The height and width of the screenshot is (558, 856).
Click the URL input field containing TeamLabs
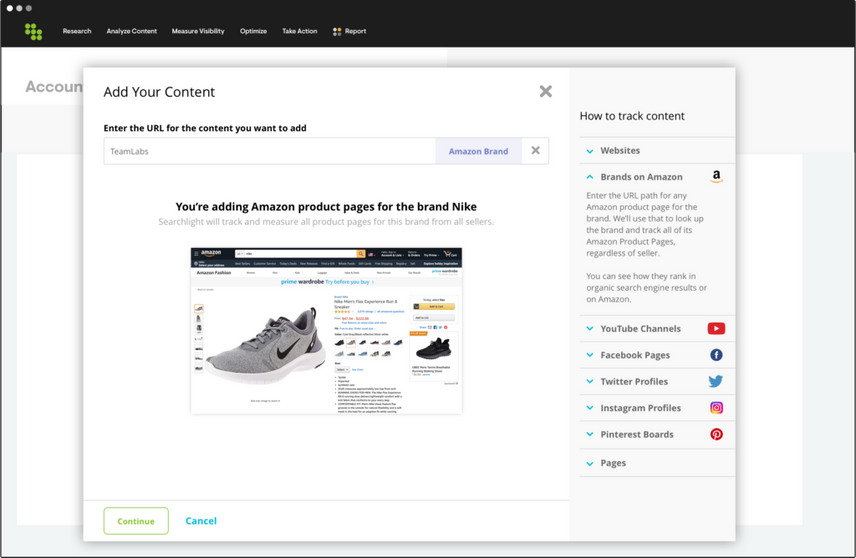tap(270, 151)
